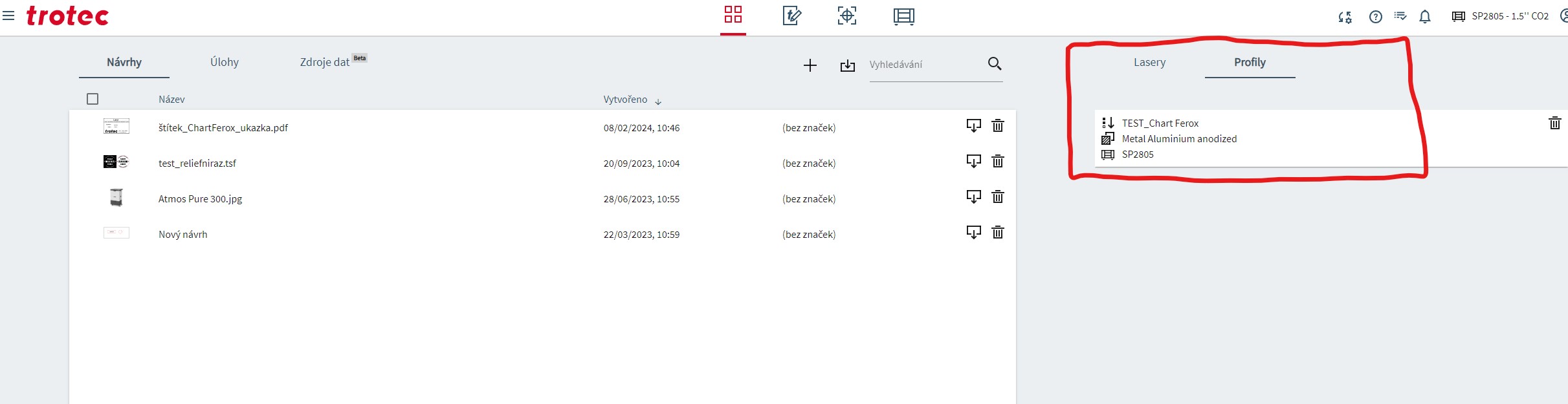Click the help question mark icon
The height and width of the screenshot is (404, 1568).
coord(1375,17)
